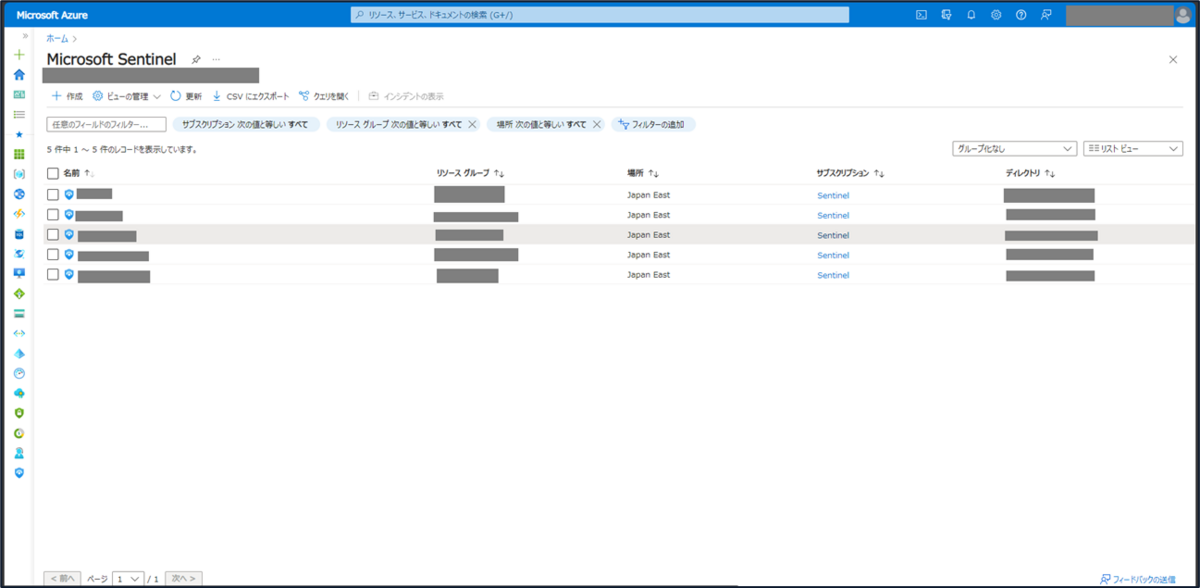Open ビューの管理 dropdown

pyautogui.click(x=127, y=96)
